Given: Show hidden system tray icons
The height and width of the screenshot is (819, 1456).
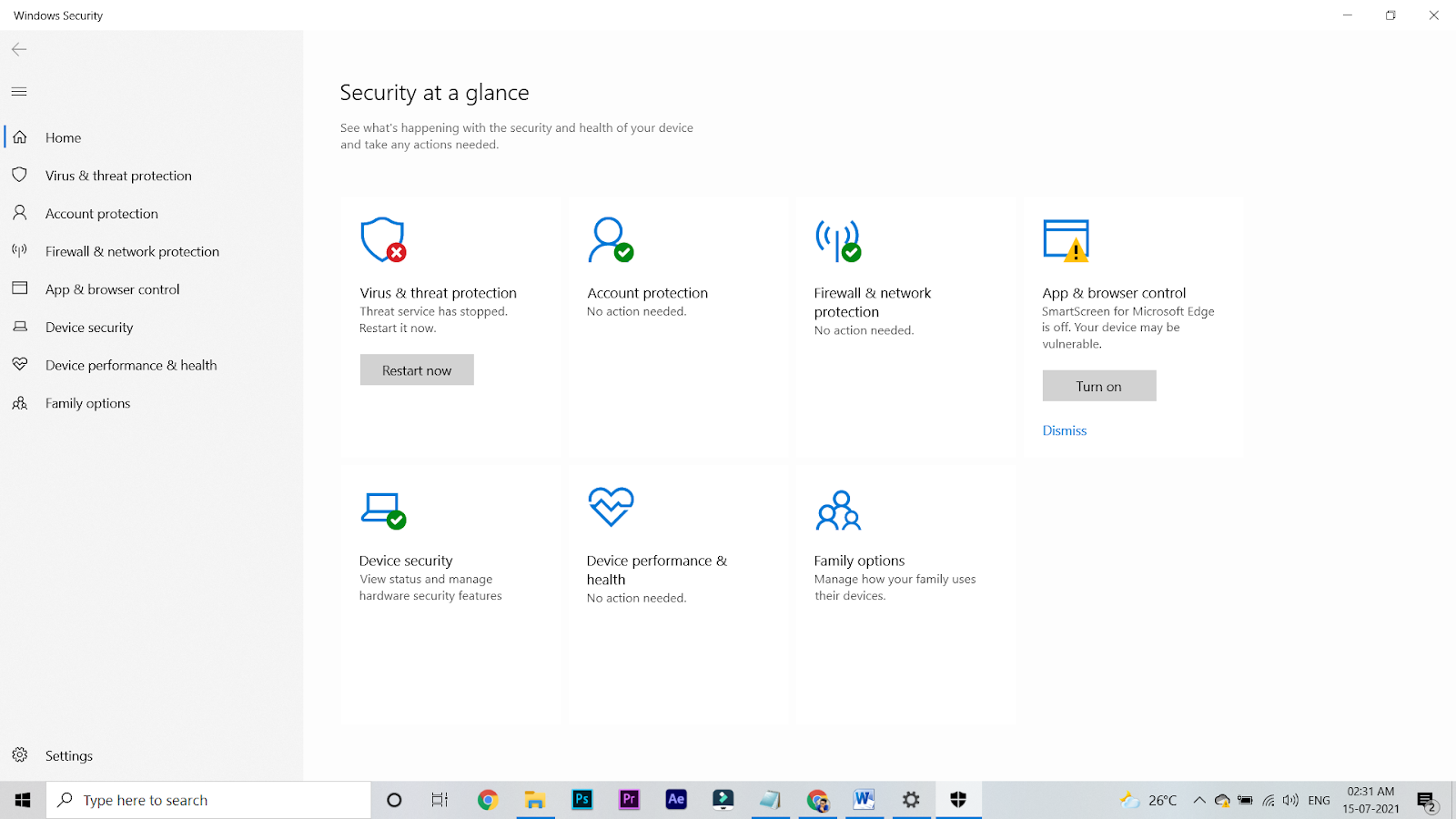Looking at the screenshot, I should pyautogui.click(x=1199, y=801).
